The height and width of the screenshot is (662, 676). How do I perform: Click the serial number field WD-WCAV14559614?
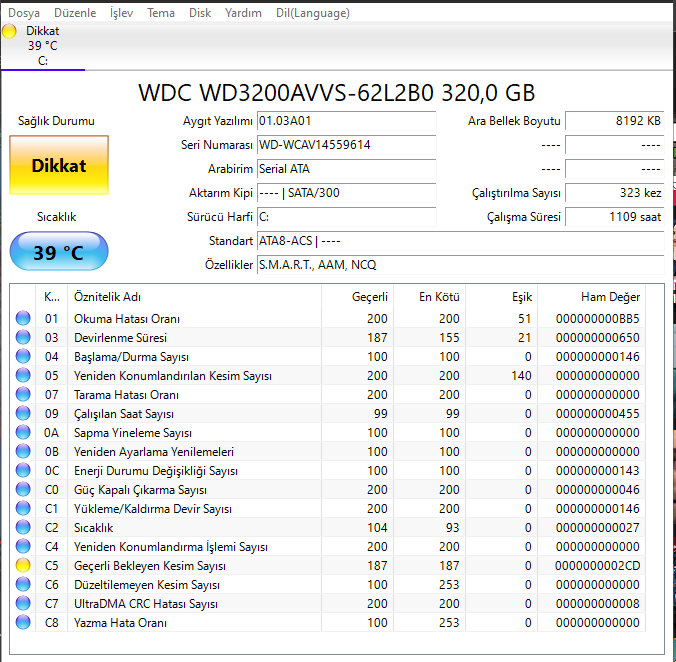(x=347, y=145)
